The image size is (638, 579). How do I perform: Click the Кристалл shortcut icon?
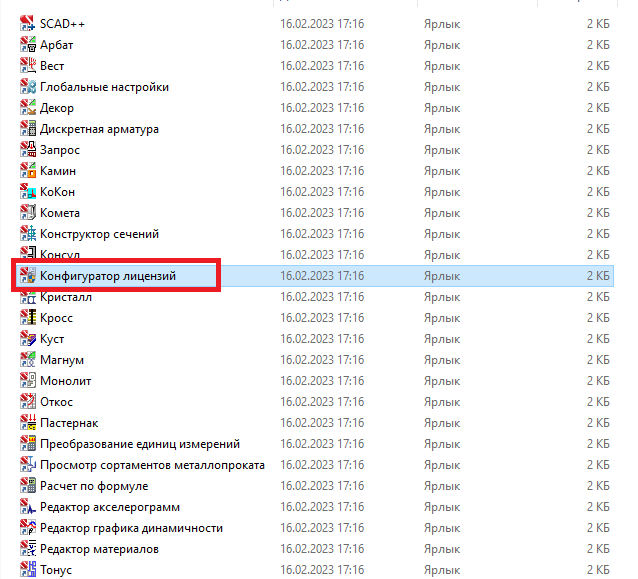28,298
